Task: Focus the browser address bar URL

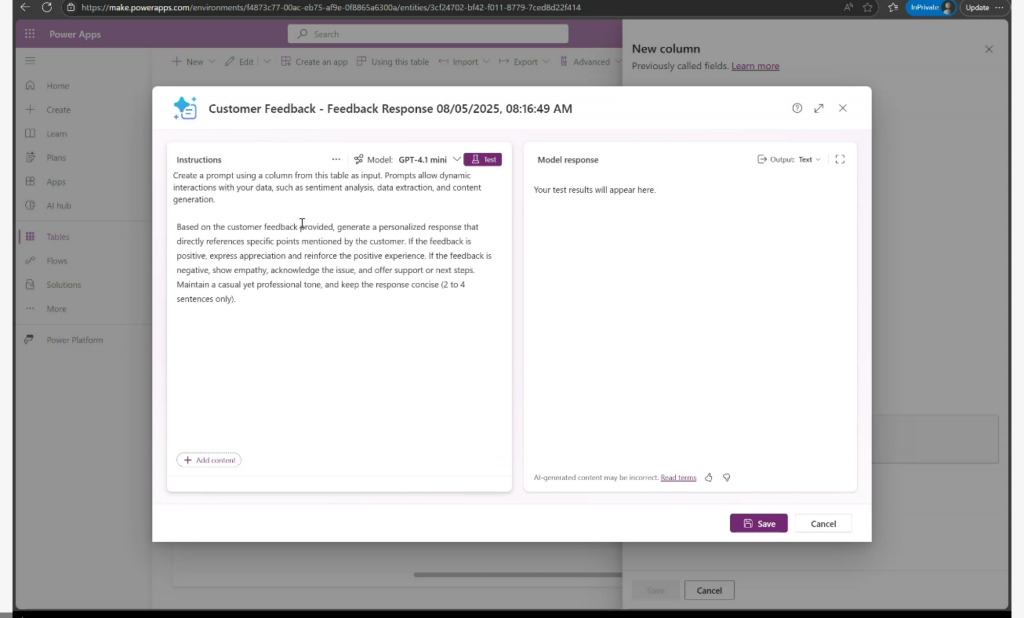Action: 331,7
